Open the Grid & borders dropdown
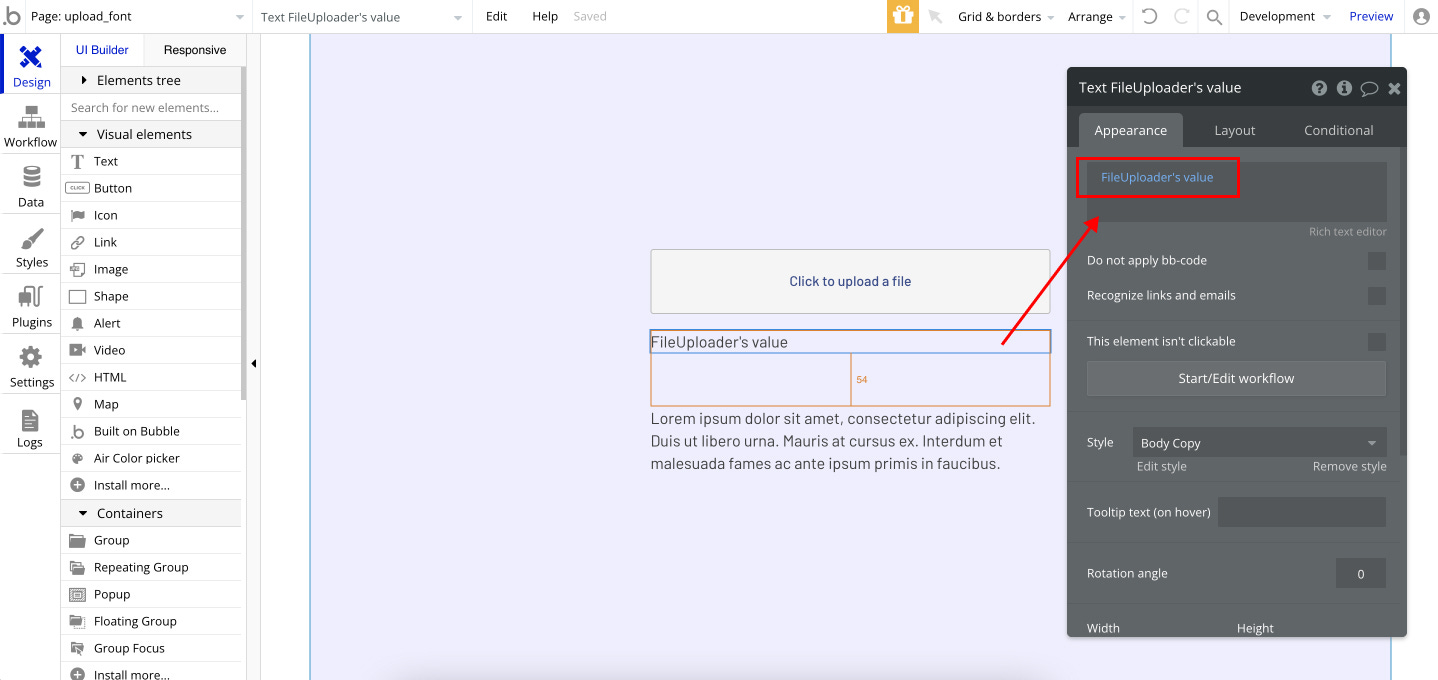The height and width of the screenshot is (680, 1438). 1006,17
